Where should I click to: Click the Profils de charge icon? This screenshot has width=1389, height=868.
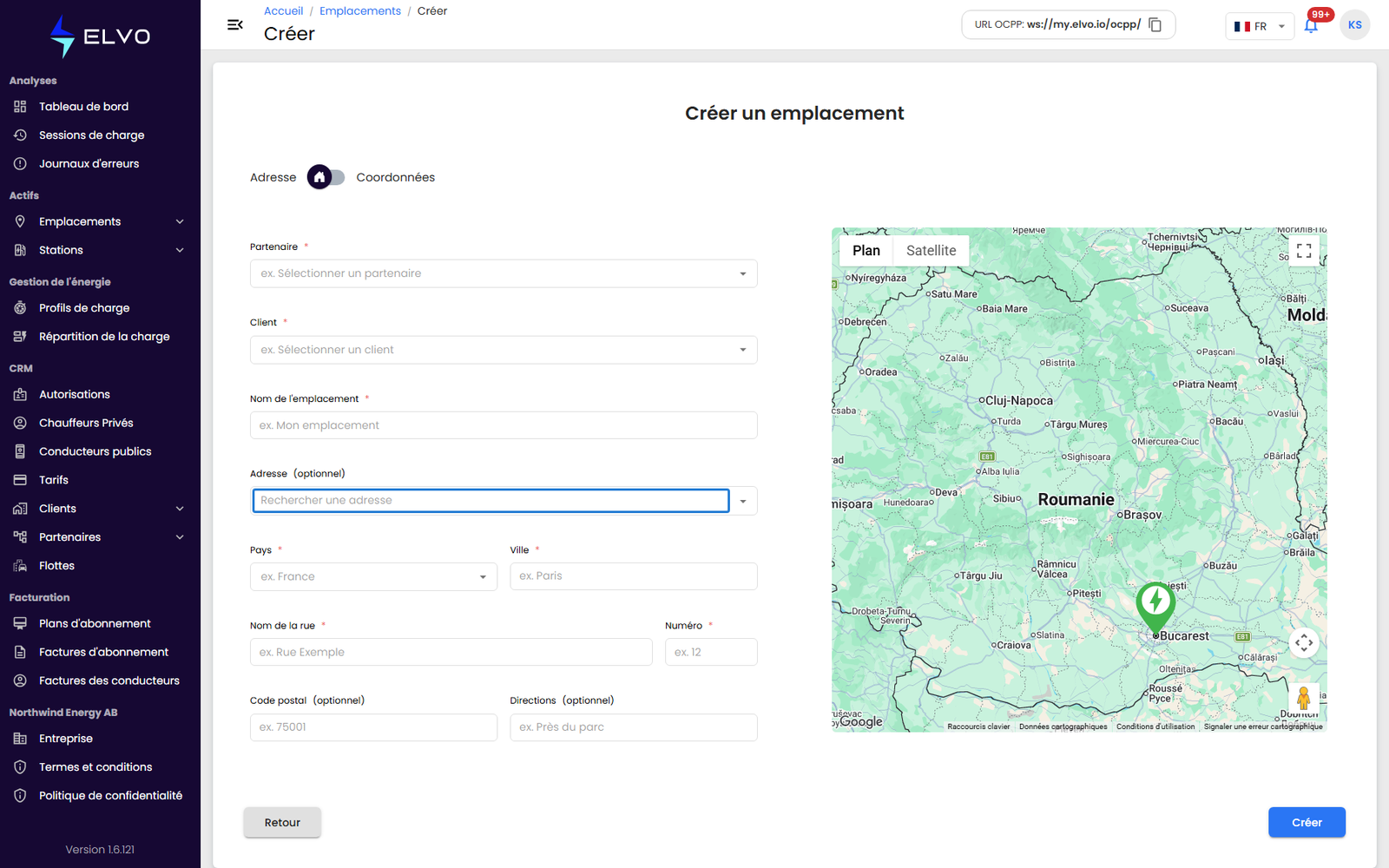click(20, 308)
